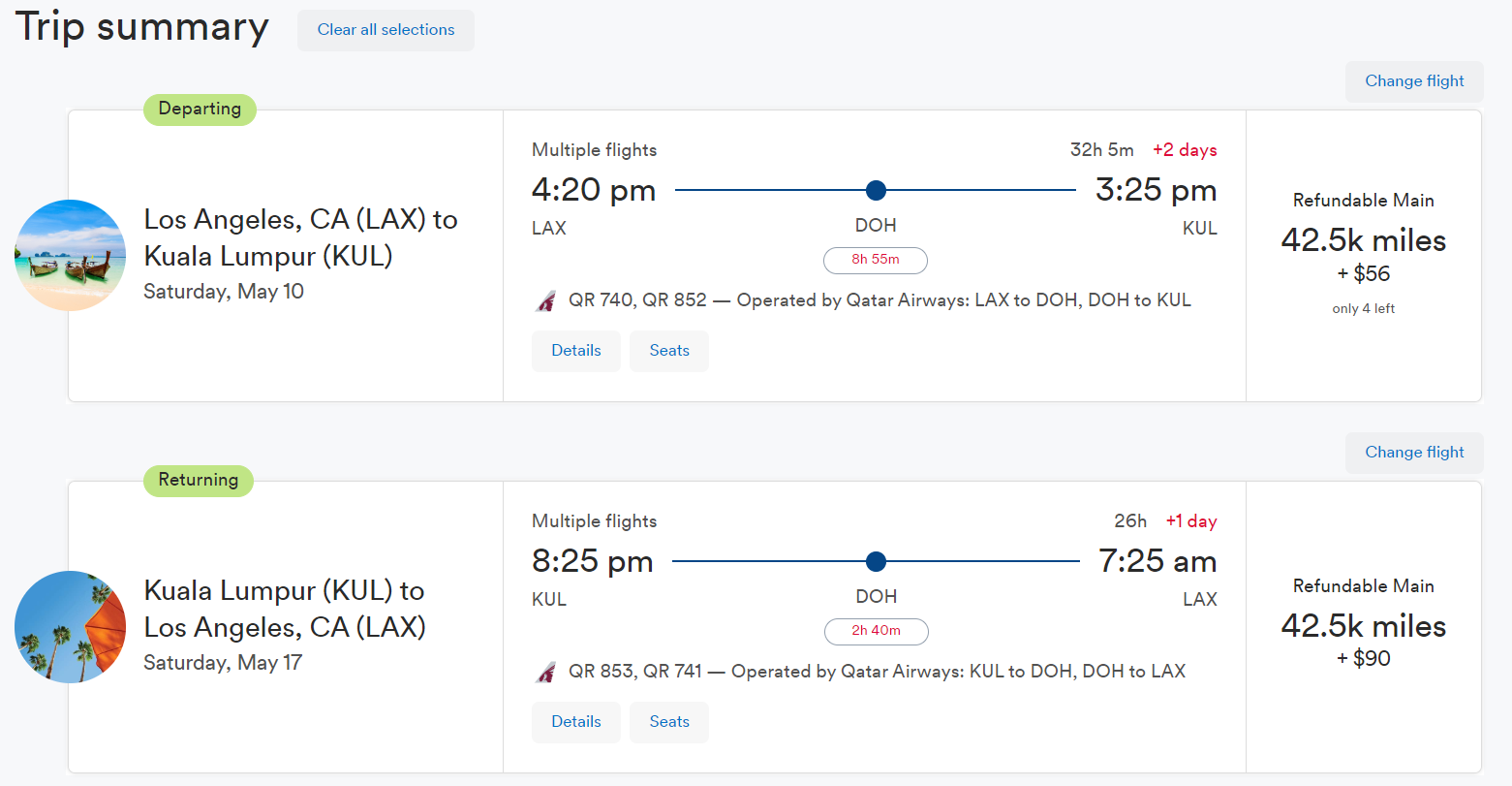Click the DOH layover marker on departing flight
This screenshot has height=786, width=1512.
pos(876,190)
